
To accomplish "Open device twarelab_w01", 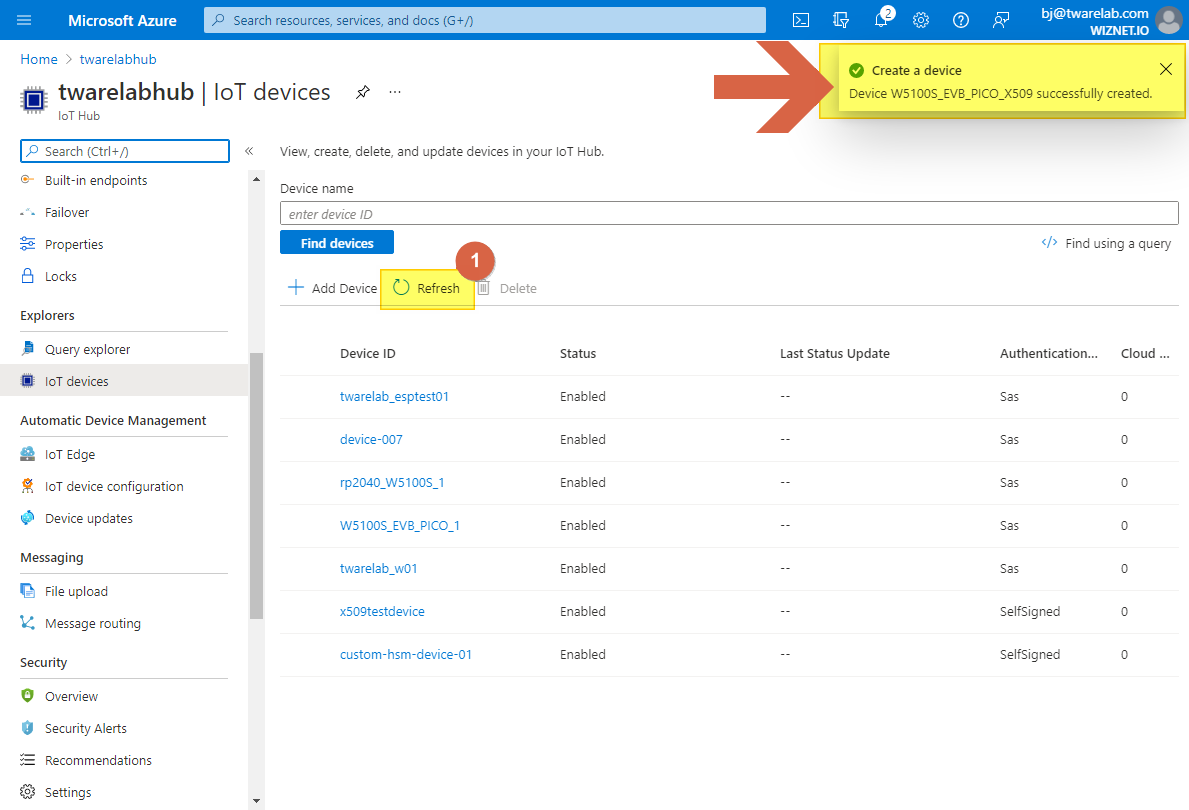I will pyautogui.click(x=378, y=568).
